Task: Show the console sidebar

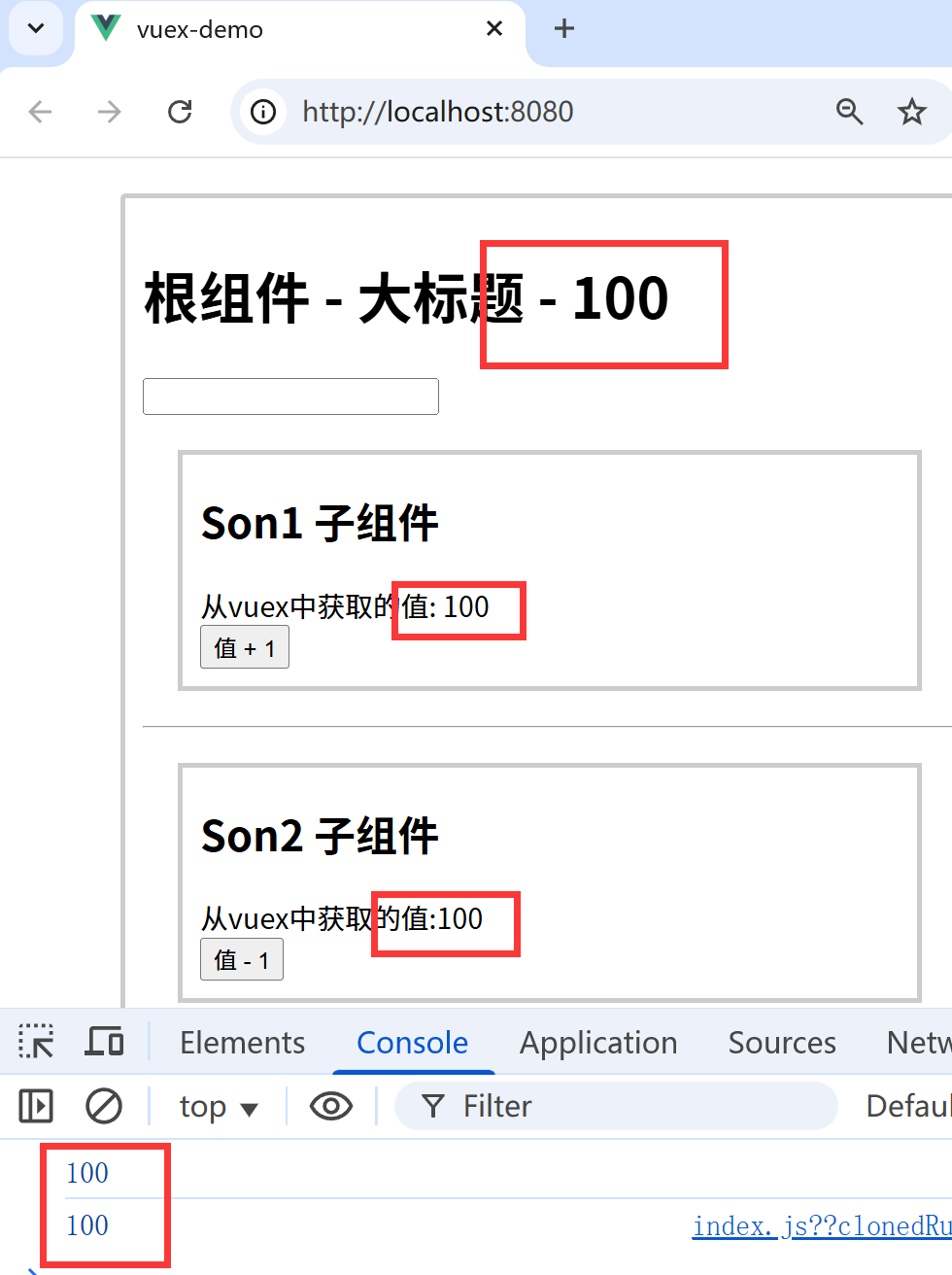Action: [x=36, y=1106]
